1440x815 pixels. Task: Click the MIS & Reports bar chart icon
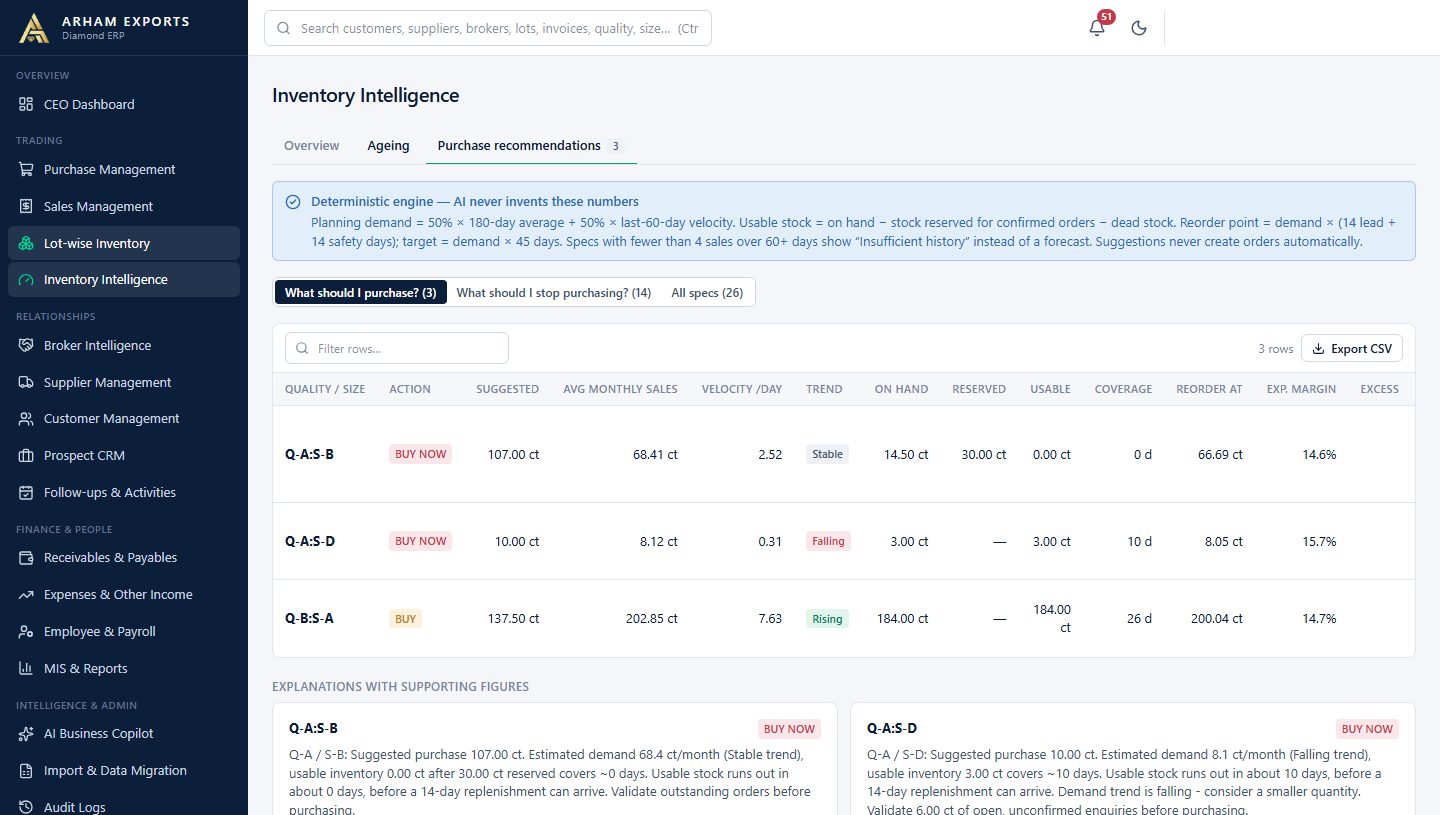[26, 668]
